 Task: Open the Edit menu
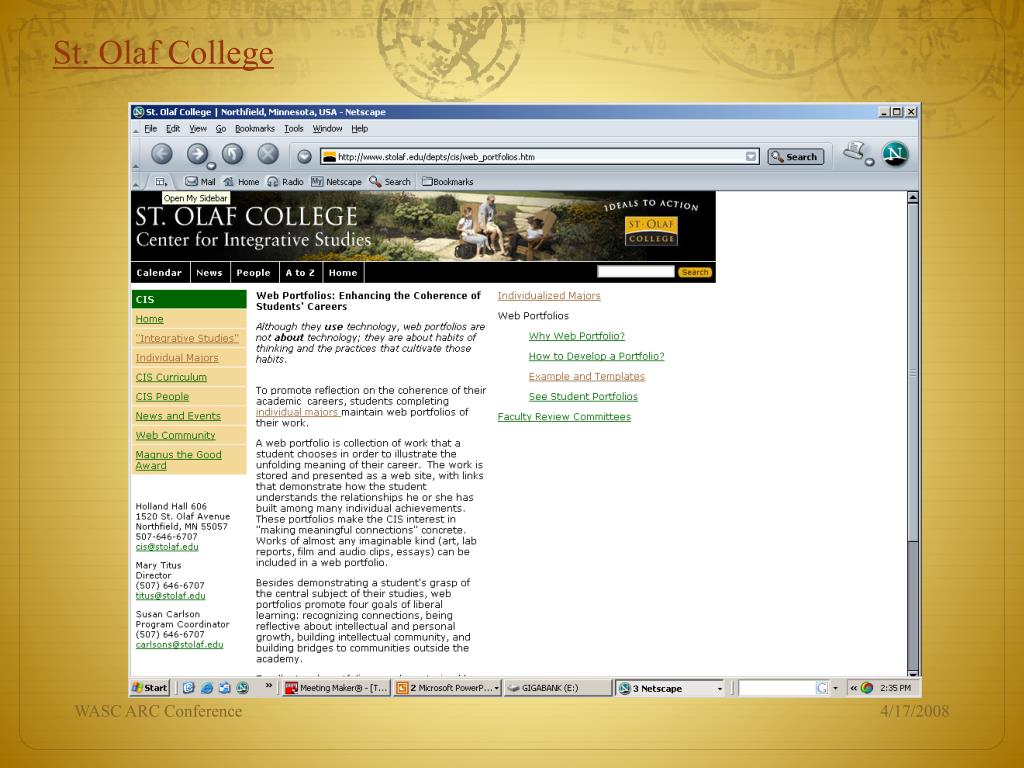173,129
